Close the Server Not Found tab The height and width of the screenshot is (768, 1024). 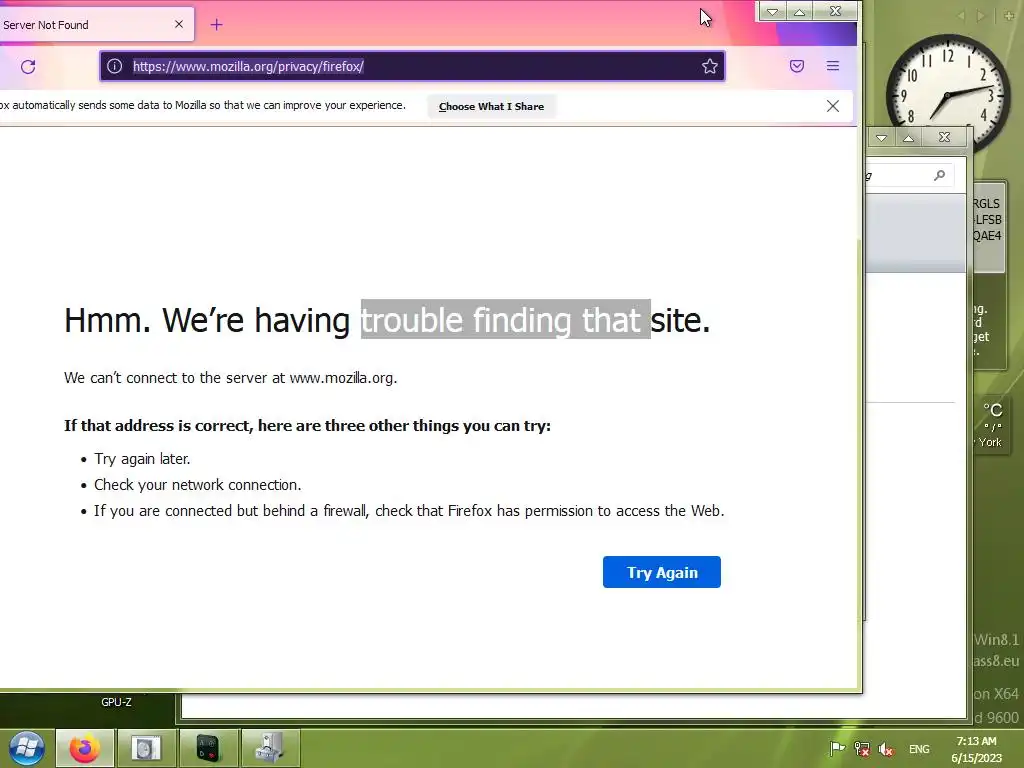tap(179, 24)
